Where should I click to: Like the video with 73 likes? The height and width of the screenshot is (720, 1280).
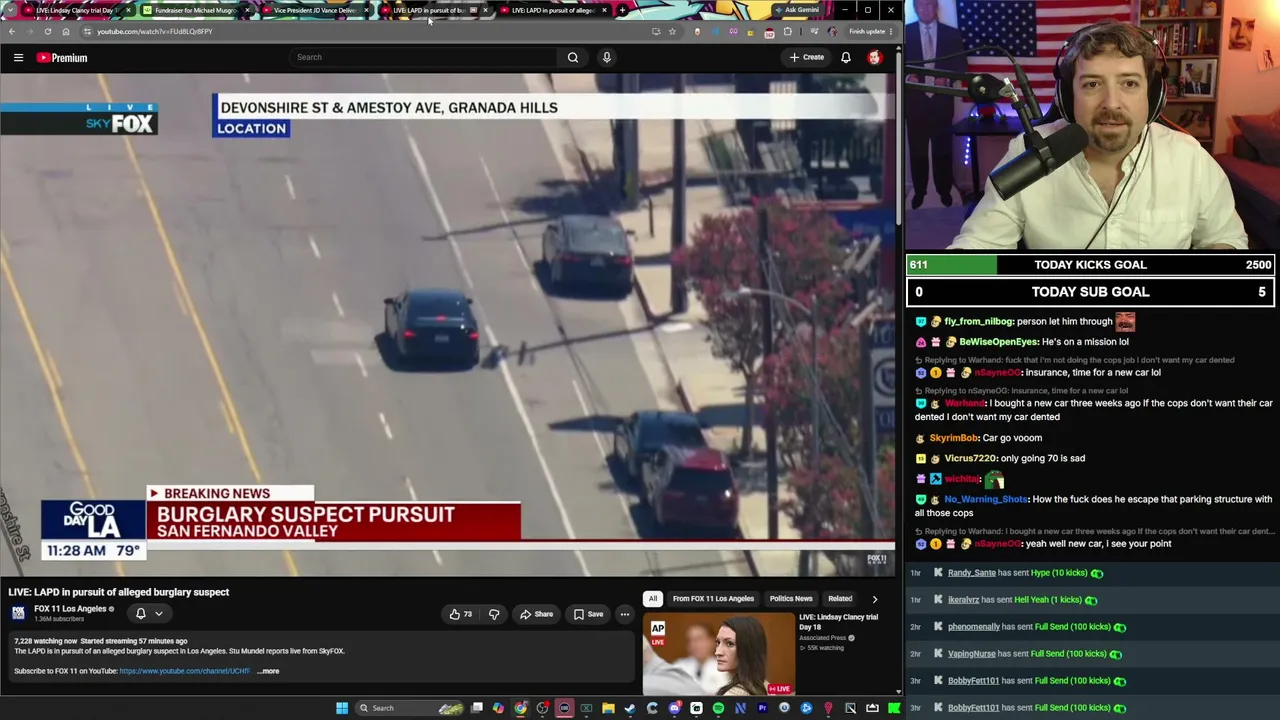[x=460, y=614]
